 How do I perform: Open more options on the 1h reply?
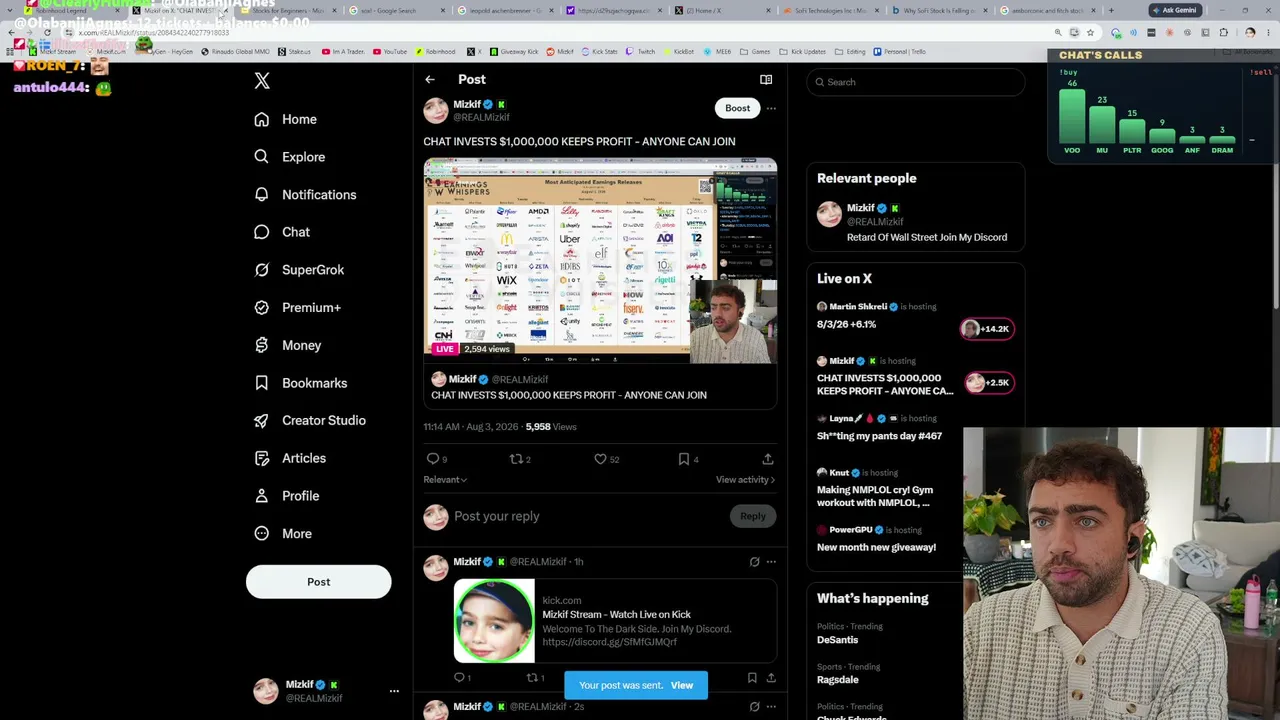click(771, 562)
